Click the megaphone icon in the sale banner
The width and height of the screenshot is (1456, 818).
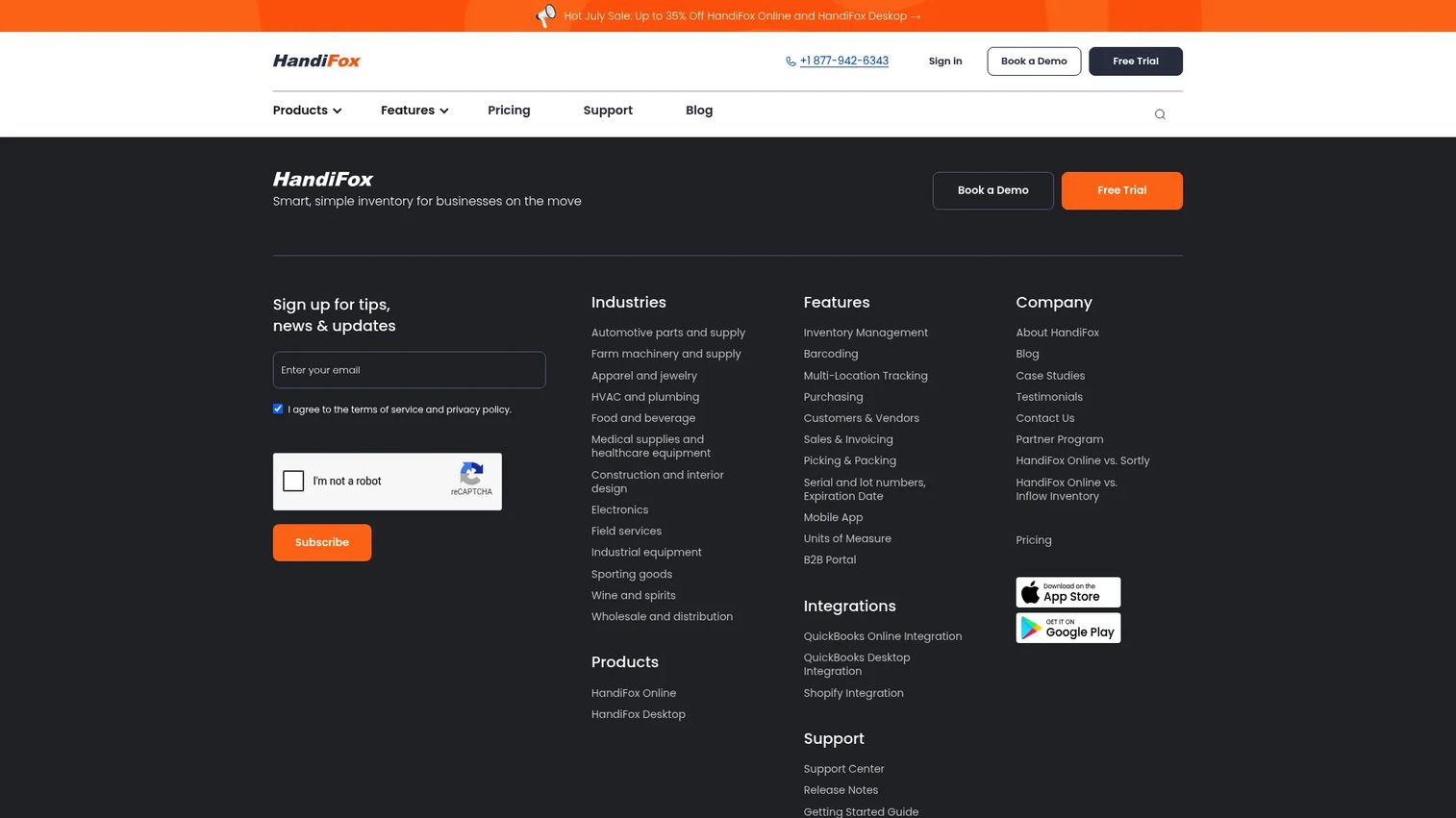[546, 15]
